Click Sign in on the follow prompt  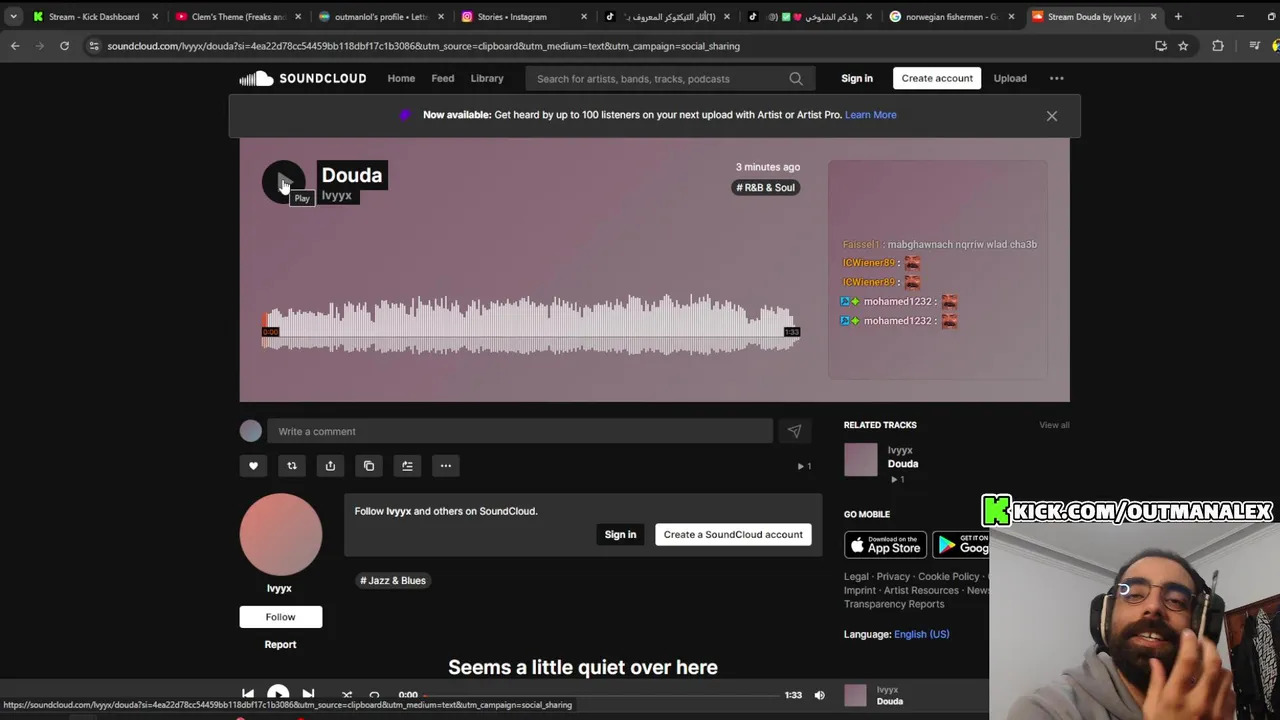(x=620, y=534)
